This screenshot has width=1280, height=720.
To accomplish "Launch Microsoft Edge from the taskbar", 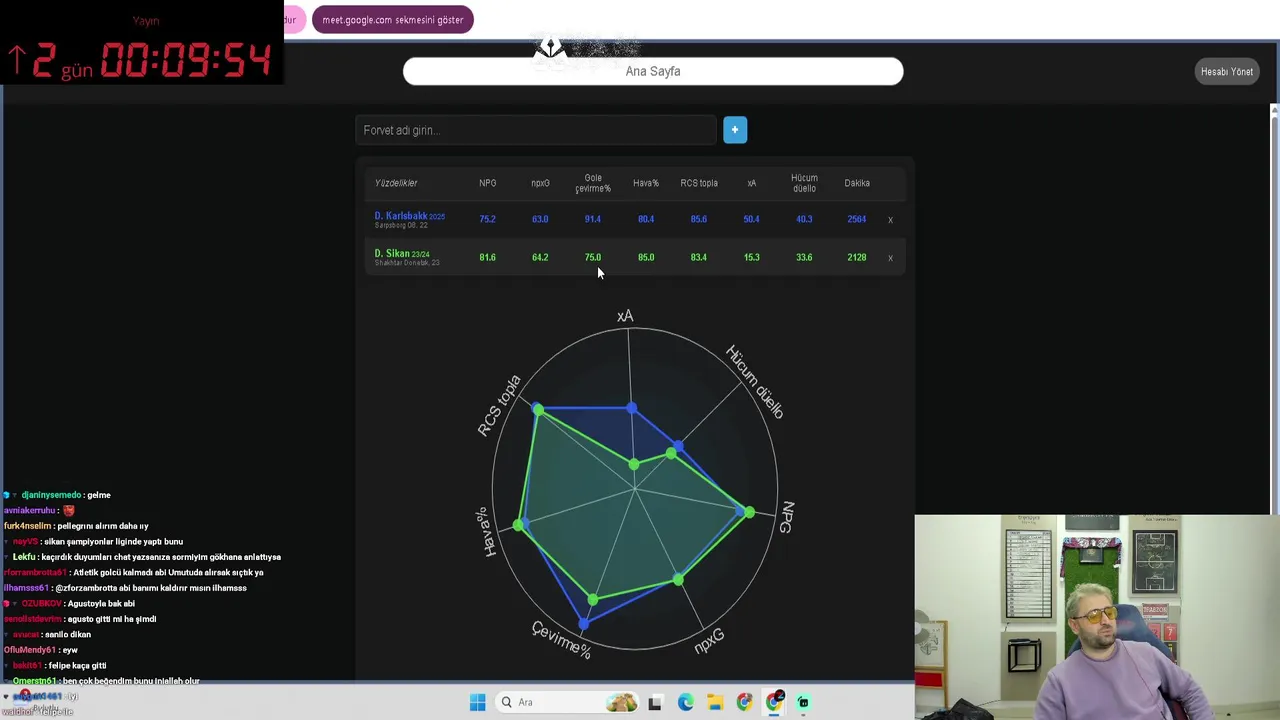I will click(x=685, y=703).
